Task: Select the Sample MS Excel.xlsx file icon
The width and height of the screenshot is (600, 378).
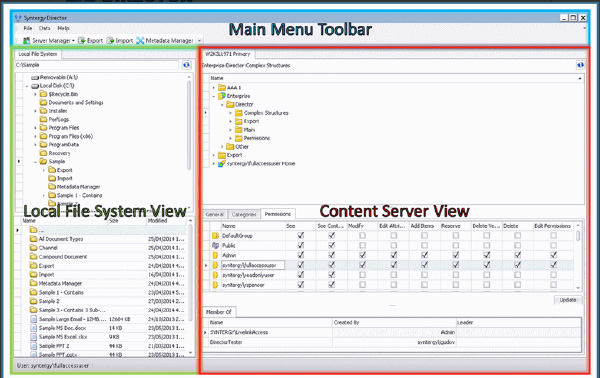Action: [33, 337]
